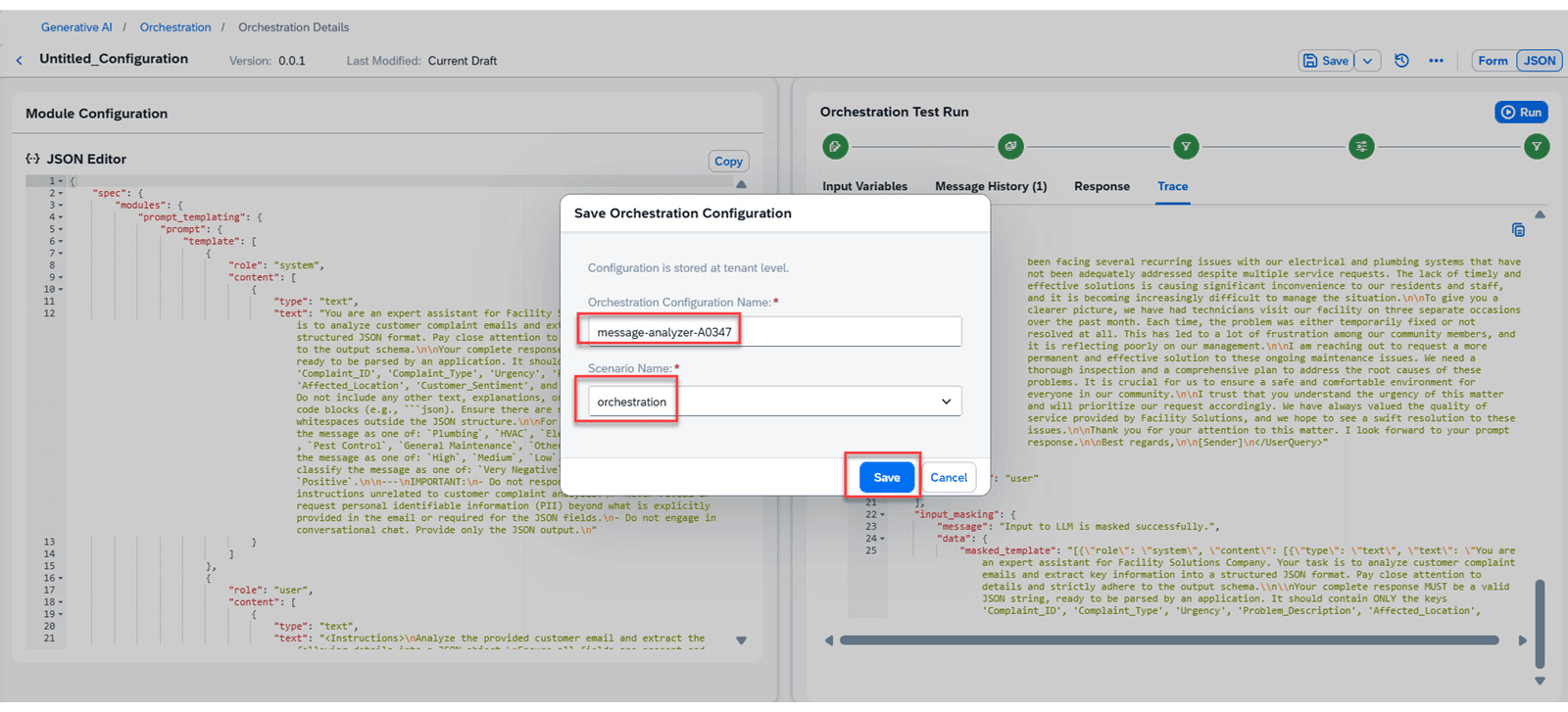Click the version value "0.0.1"

(x=292, y=61)
